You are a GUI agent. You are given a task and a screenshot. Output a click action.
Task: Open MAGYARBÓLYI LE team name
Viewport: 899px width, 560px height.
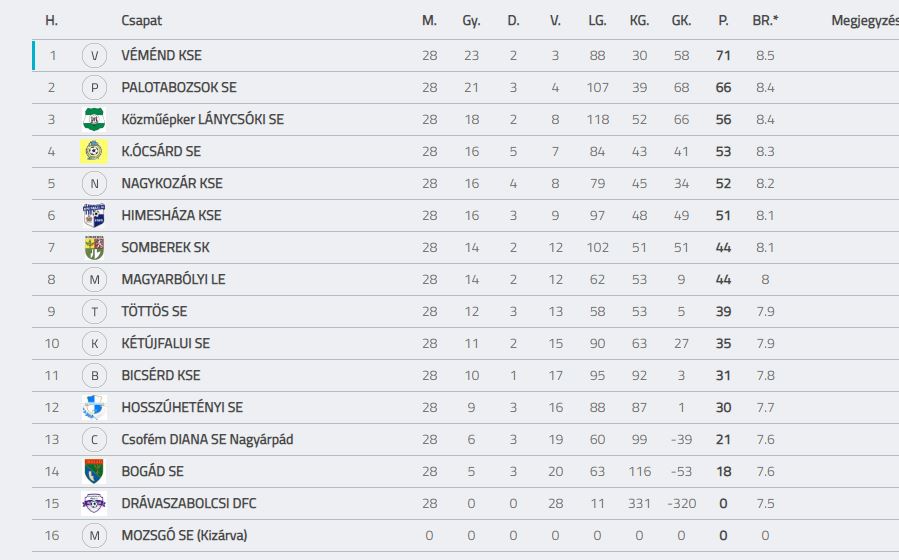click(x=173, y=280)
